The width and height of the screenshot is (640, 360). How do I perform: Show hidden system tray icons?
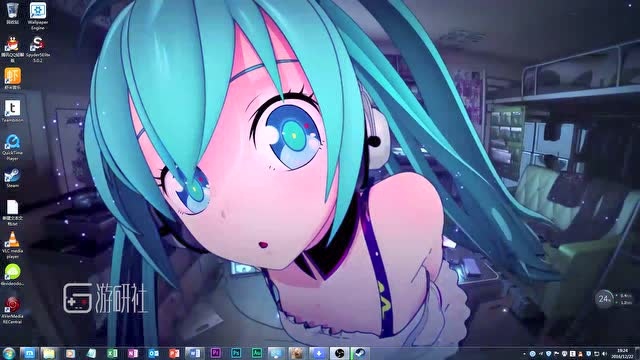[x=524, y=354]
